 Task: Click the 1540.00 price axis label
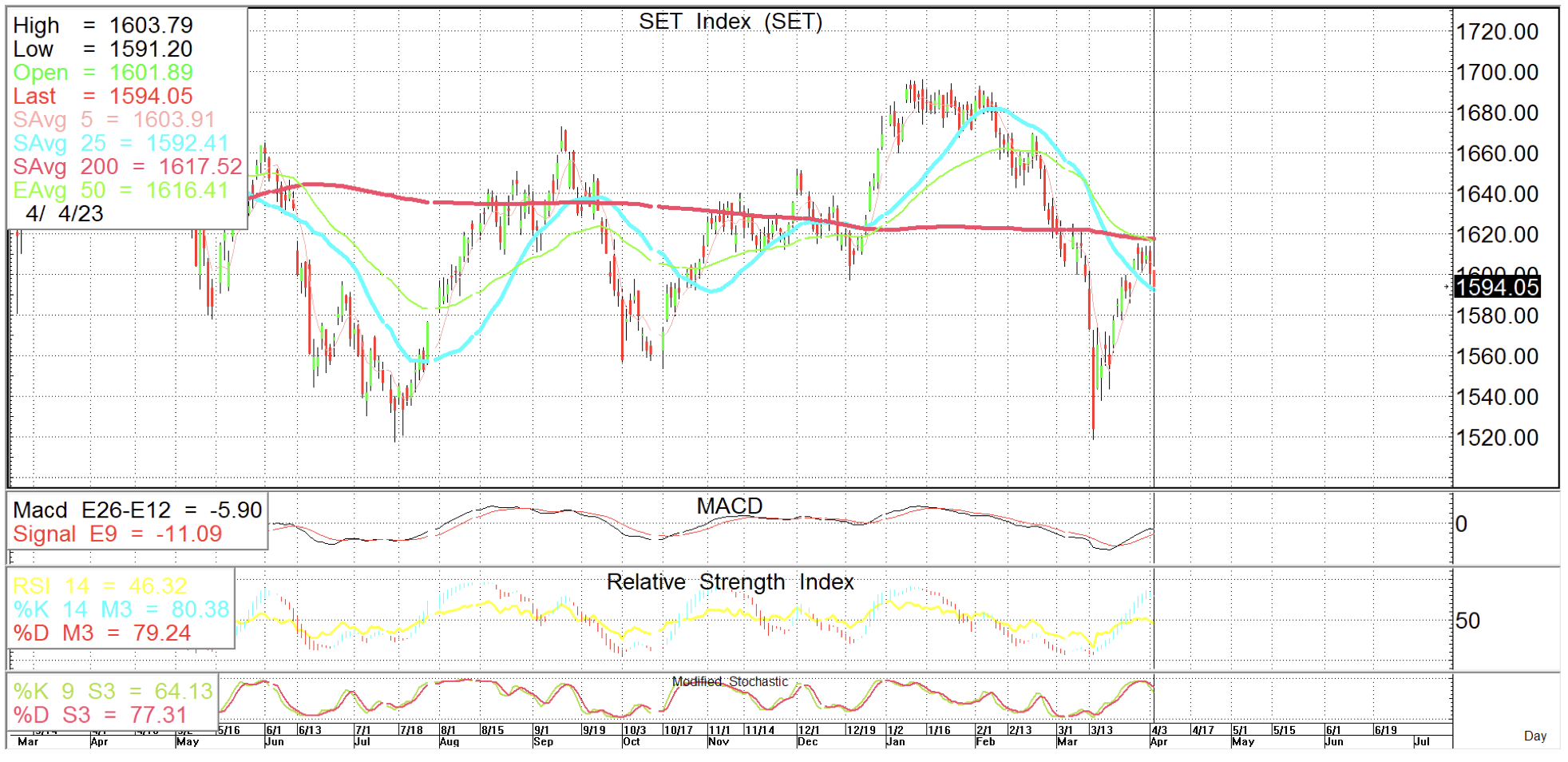coord(1497,397)
